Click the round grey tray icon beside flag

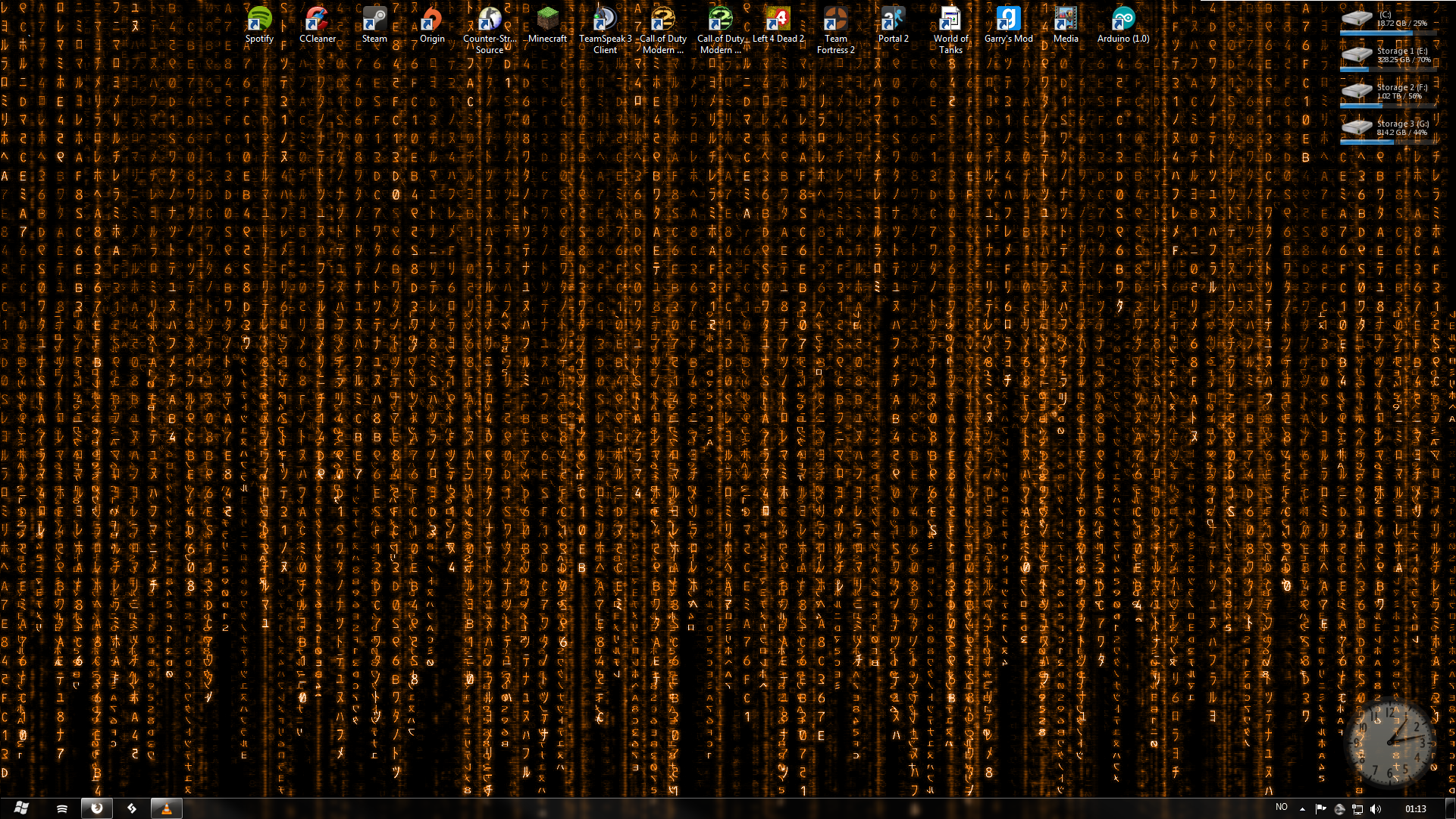(x=1339, y=809)
